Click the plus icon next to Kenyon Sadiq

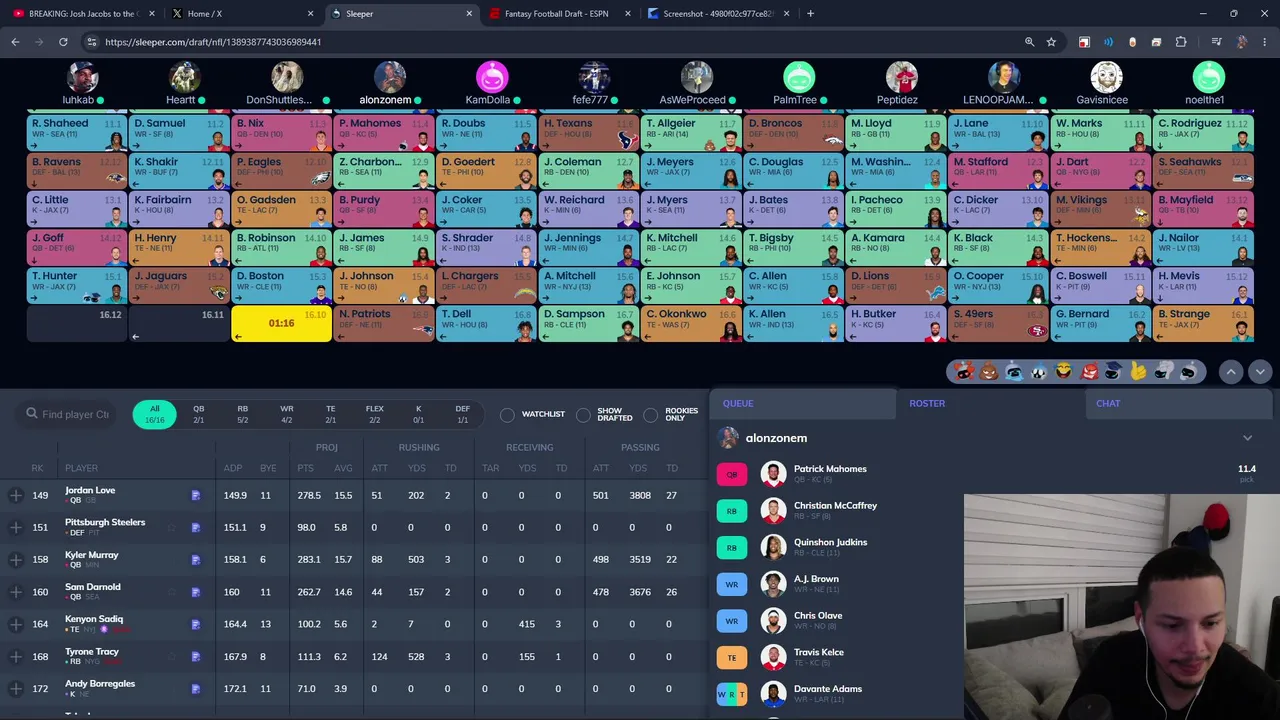pos(15,624)
